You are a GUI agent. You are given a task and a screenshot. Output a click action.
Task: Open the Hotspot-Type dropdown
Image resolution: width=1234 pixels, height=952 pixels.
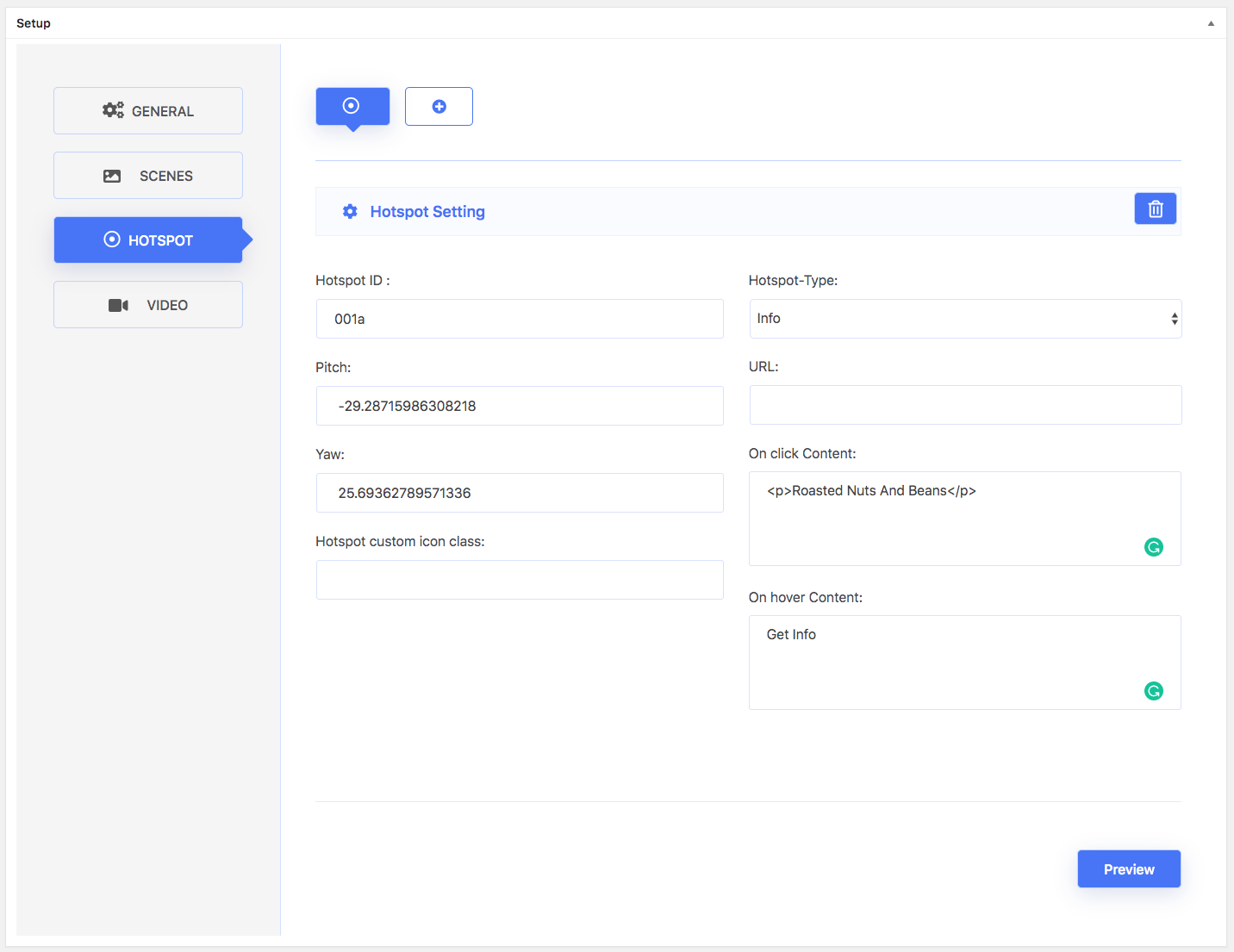964,319
